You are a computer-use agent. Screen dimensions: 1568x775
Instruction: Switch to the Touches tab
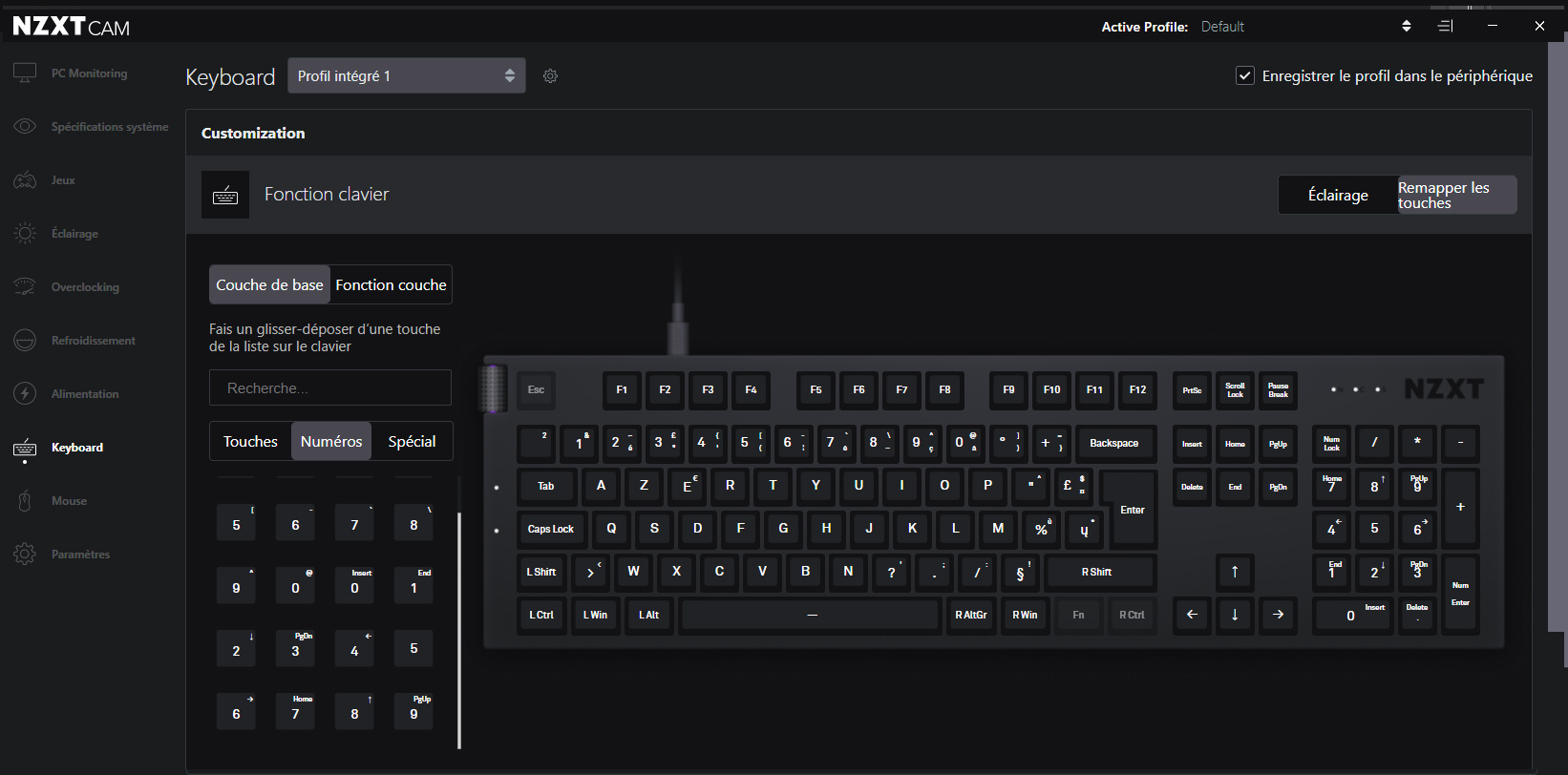(250, 442)
